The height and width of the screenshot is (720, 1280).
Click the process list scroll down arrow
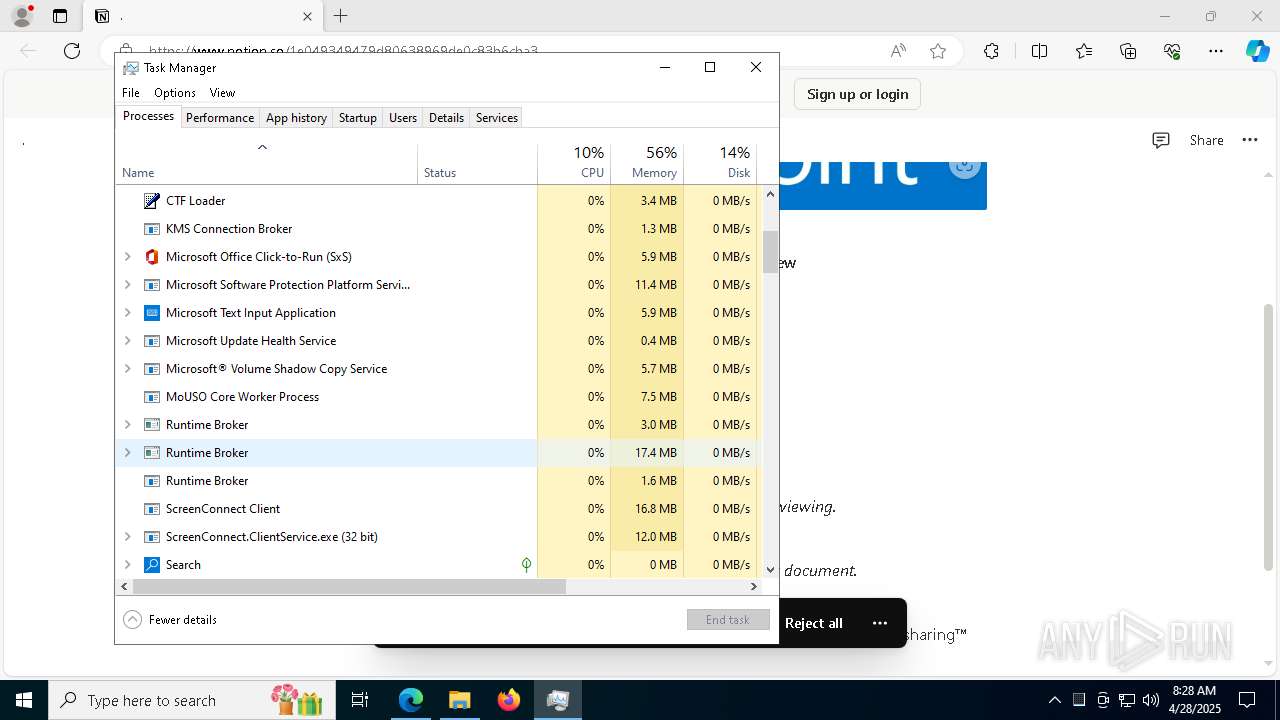click(770, 570)
